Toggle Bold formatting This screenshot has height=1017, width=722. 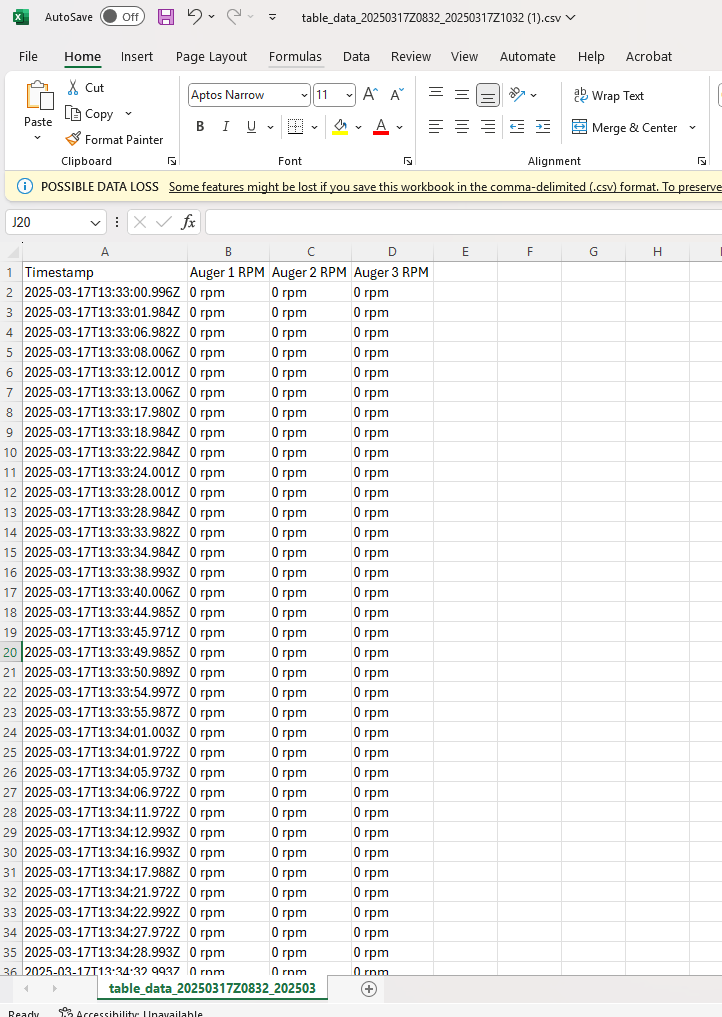point(200,126)
